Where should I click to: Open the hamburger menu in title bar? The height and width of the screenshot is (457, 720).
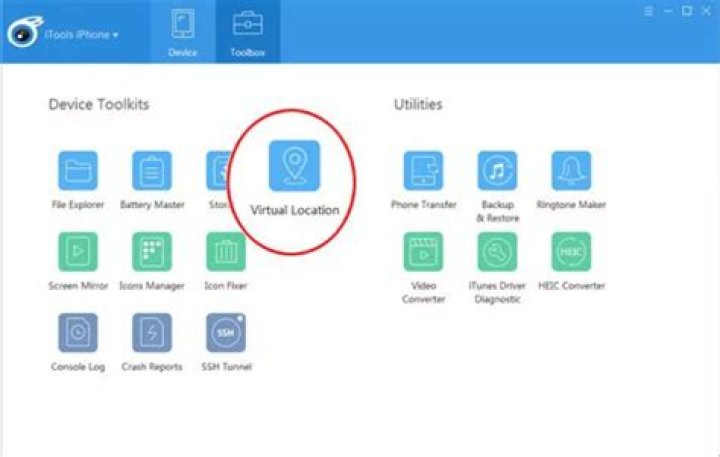[648, 11]
